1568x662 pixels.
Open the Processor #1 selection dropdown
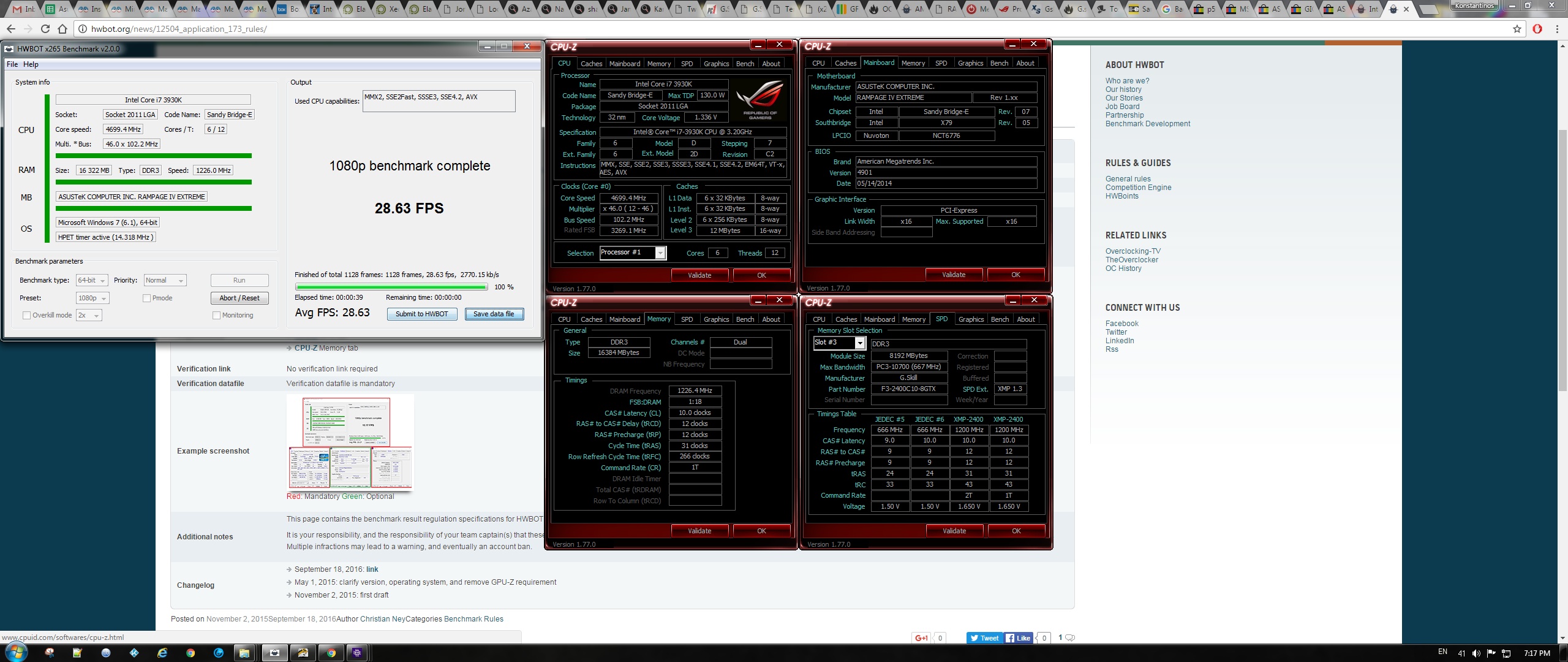tap(633, 253)
